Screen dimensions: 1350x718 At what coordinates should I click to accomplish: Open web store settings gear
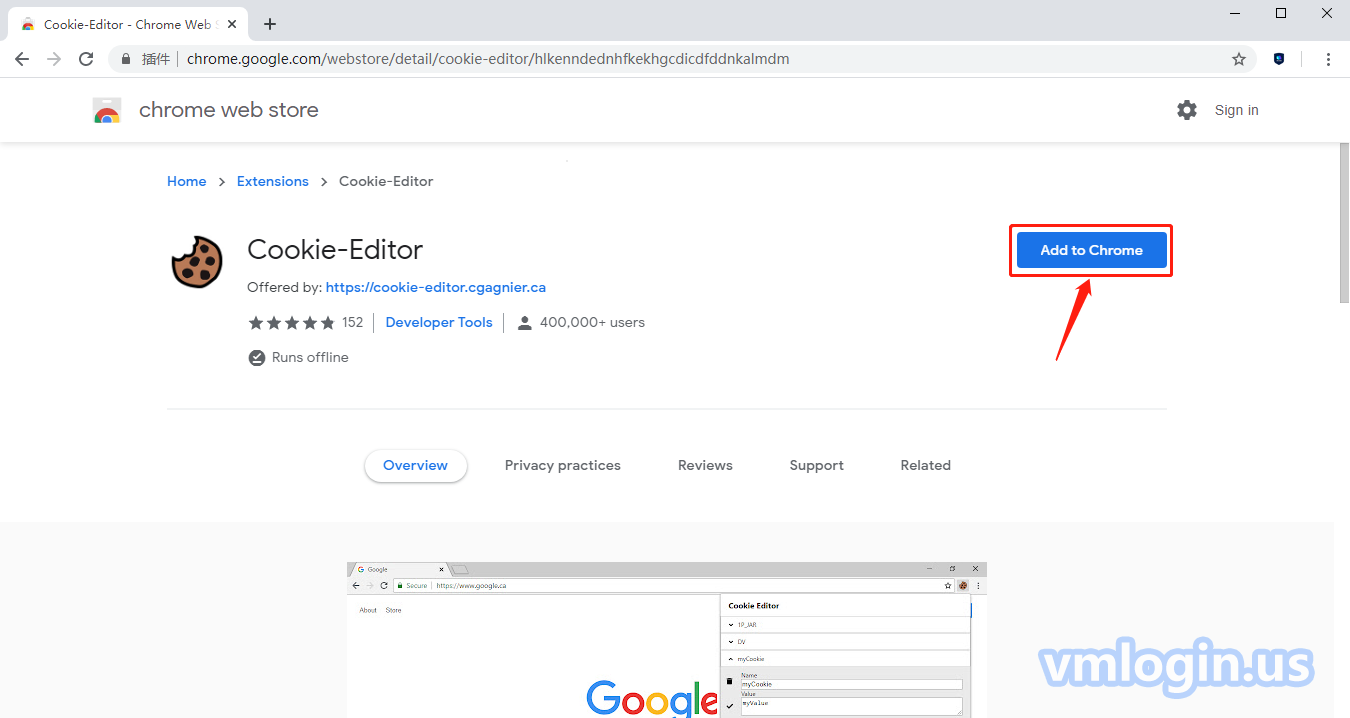click(1187, 110)
